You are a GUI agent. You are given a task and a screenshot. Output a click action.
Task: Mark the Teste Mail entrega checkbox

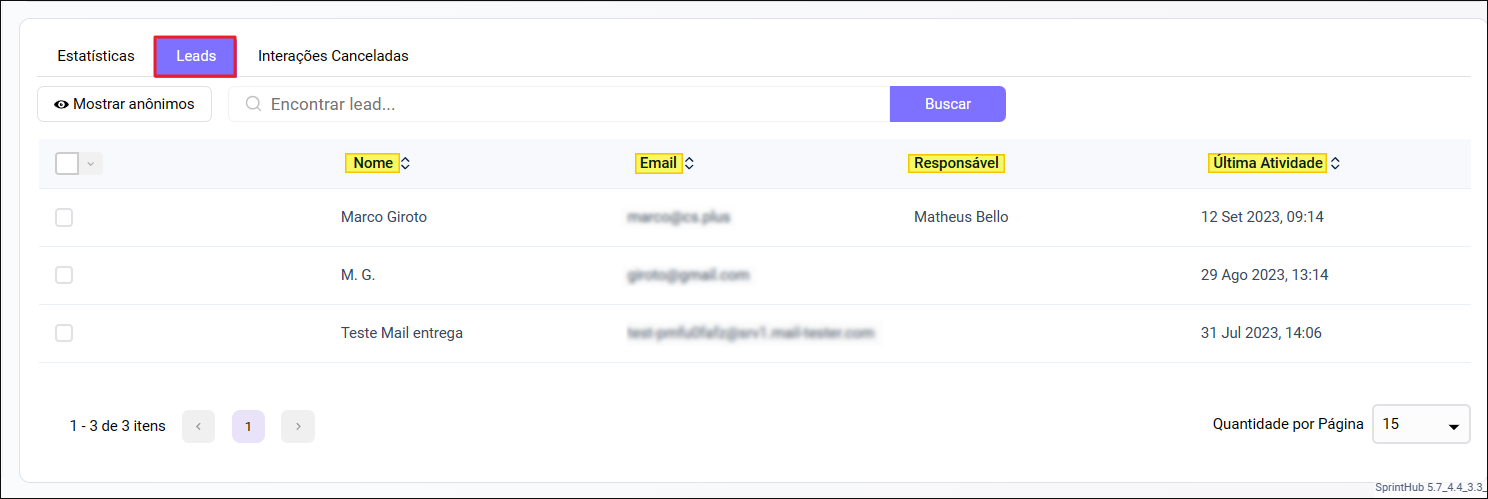64,333
